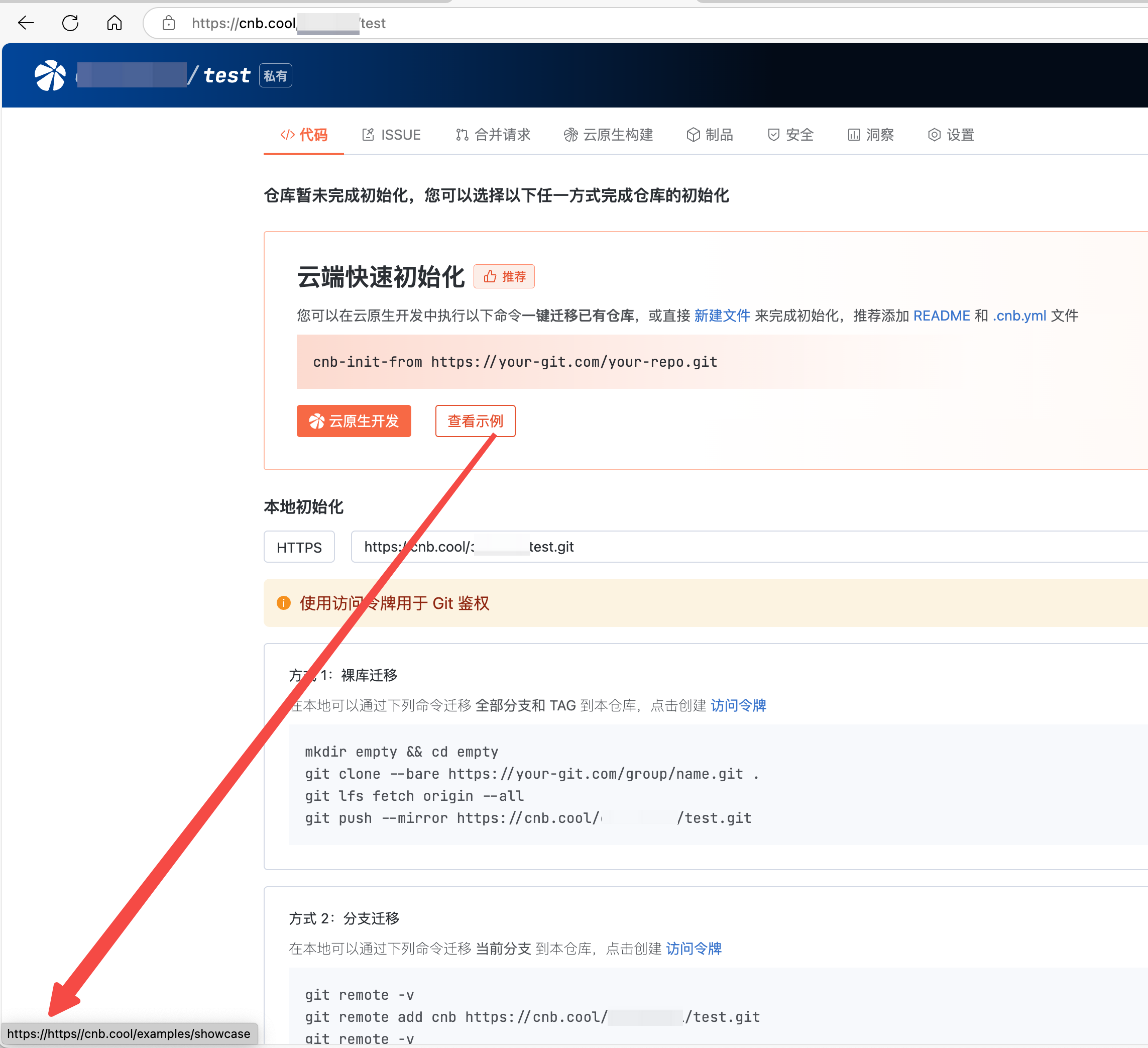Image resolution: width=1148 pixels, height=1048 pixels.
Task: Switch to the ISSUE tab
Action: (x=392, y=135)
